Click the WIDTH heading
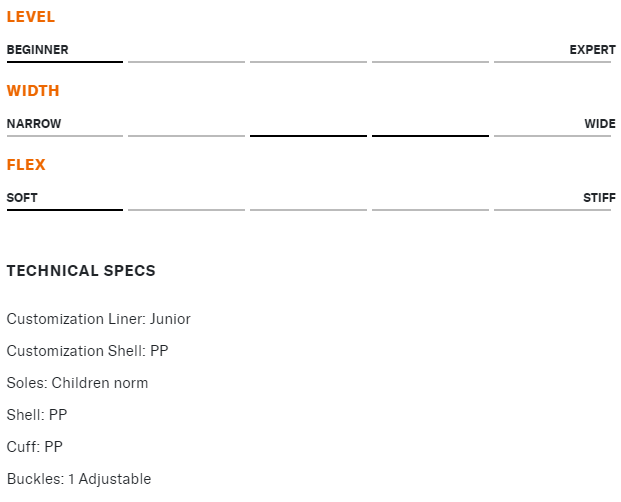Viewport: 621px width, 502px height. (x=33, y=91)
